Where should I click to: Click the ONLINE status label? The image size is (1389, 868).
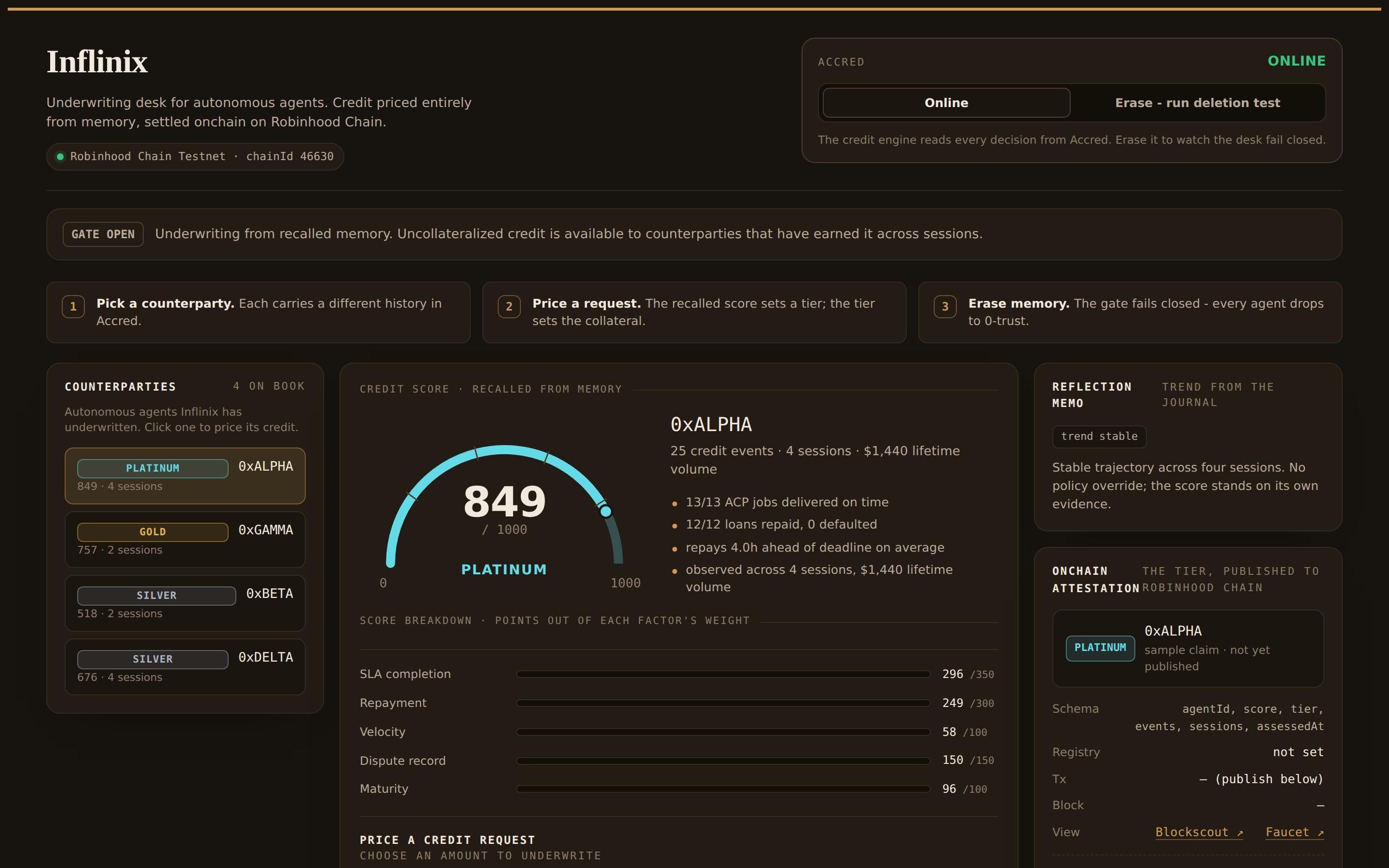point(1296,61)
